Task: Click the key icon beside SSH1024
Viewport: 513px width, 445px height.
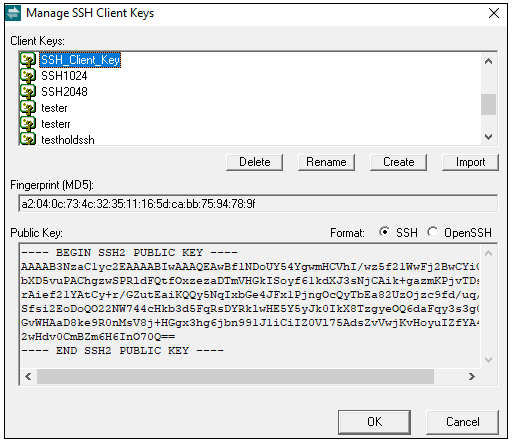Action: pos(28,76)
